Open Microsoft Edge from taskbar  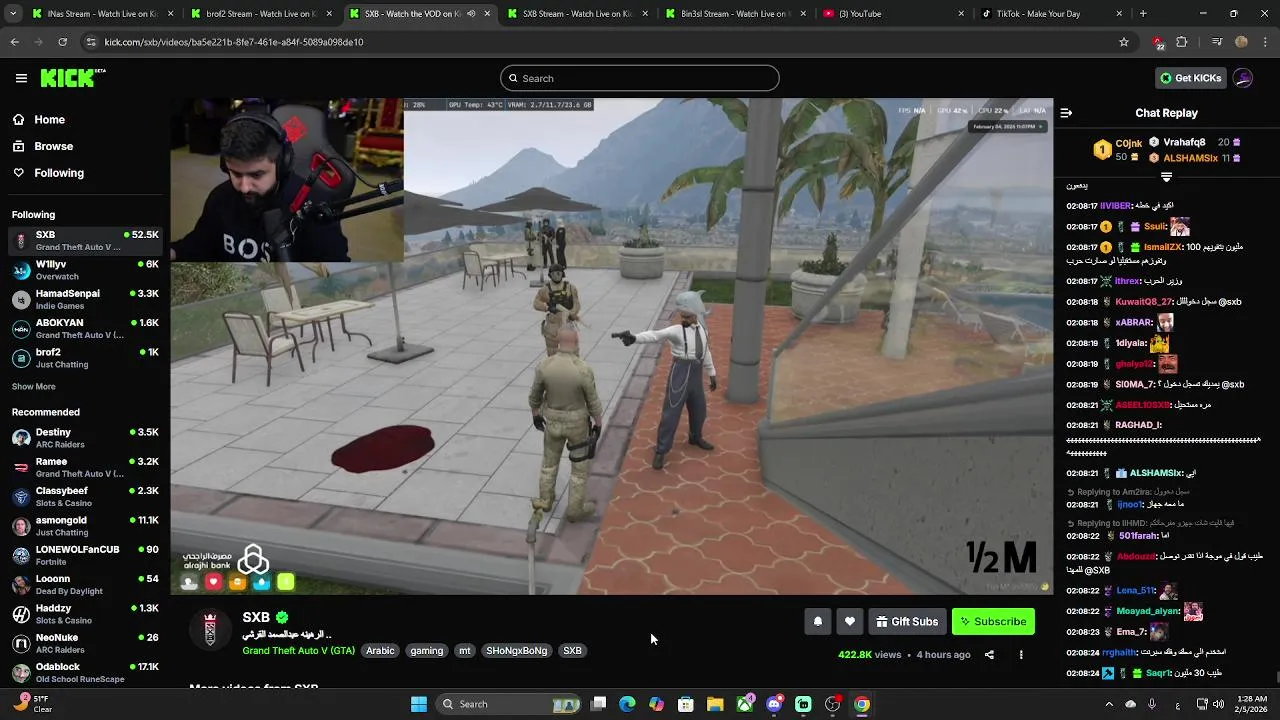coord(627,704)
